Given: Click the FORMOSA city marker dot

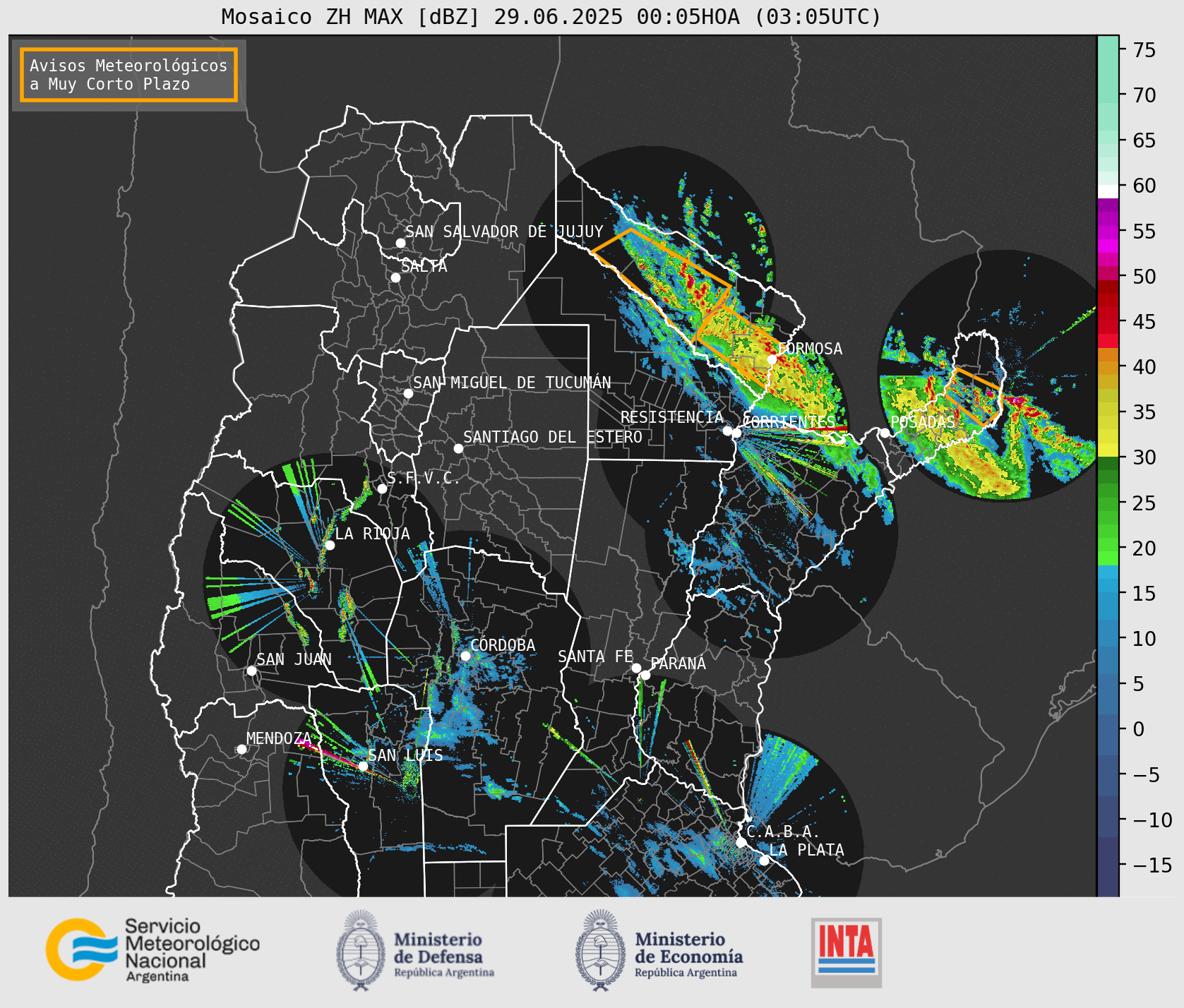Looking at the screenshot, I should [772, 359].
